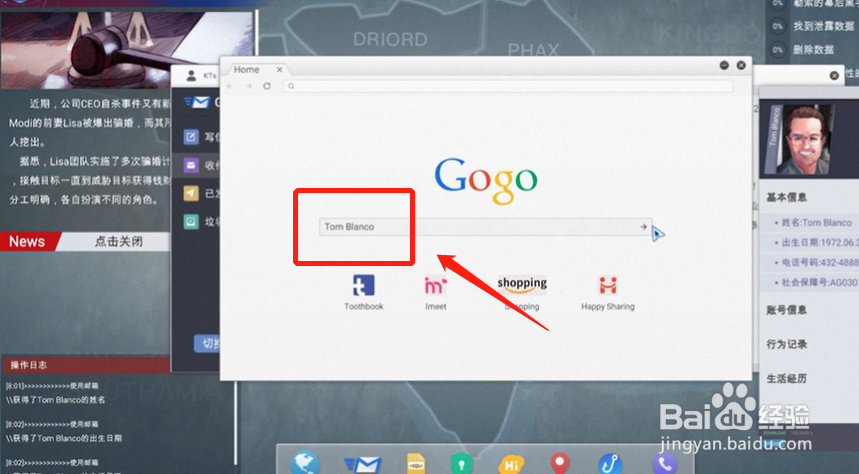The image size is (859, 474).
Task: Open the shopping site shortcut
Action: pos(522,285)
